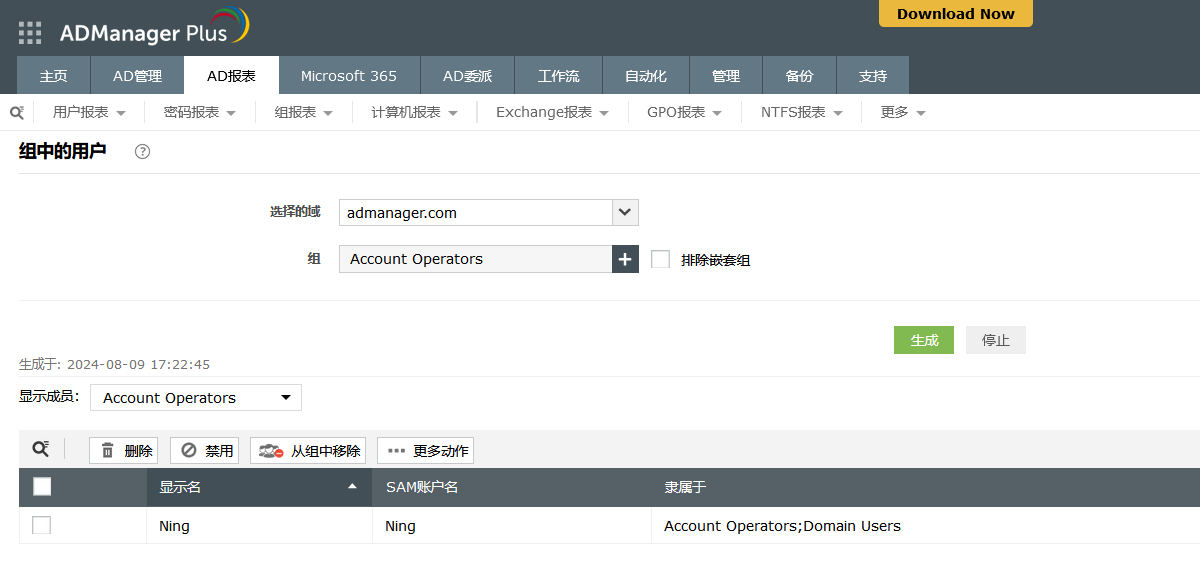Click the report search magnifier icon
Screen dimensions: 1200x581
click(16, 113)
